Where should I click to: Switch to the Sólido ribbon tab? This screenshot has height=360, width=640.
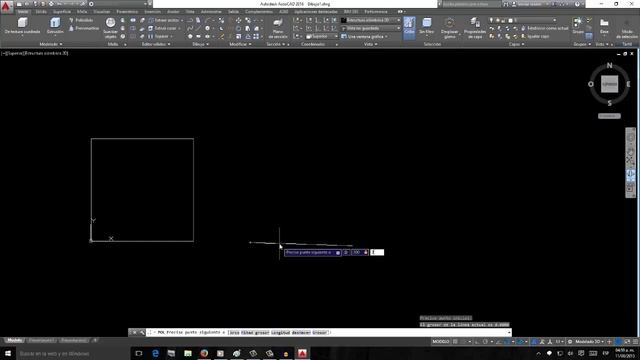41,12
